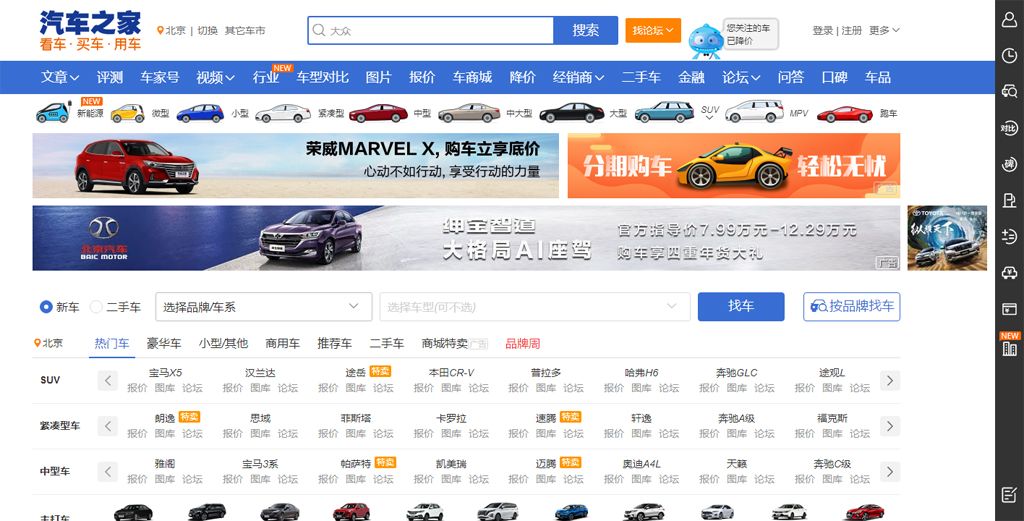
Task: Click the 按品牌找车 button
Action: pos(851,307)
